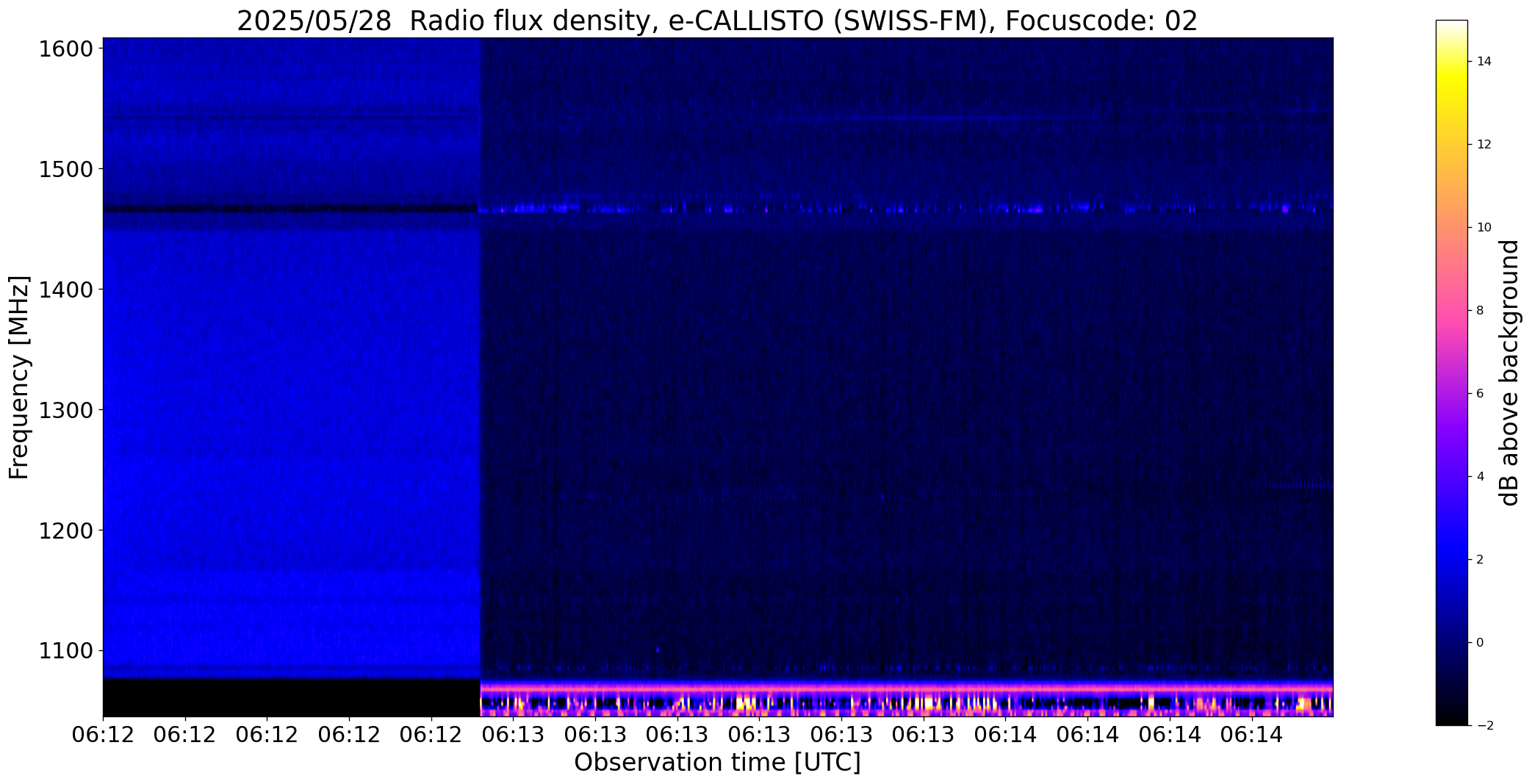Viewport: 1532px width, 784px height.
Task: Click the 'Observation time [UTC]' x-axis label
Action: coord(717,763)
